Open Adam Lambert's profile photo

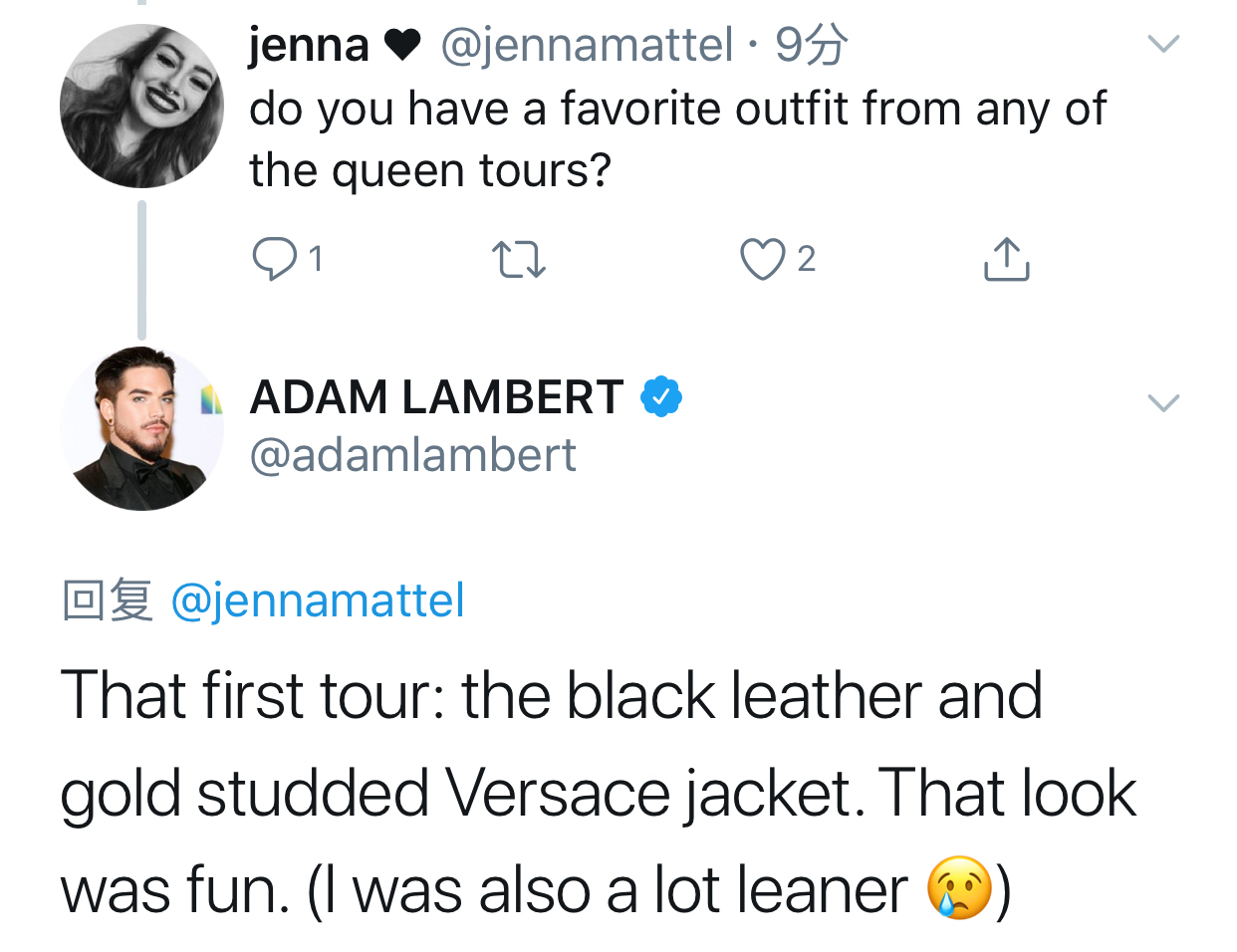coord(141,428)
